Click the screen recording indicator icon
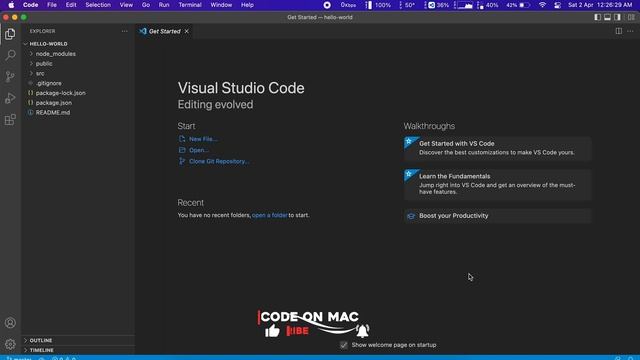 [x=327, y=5]
